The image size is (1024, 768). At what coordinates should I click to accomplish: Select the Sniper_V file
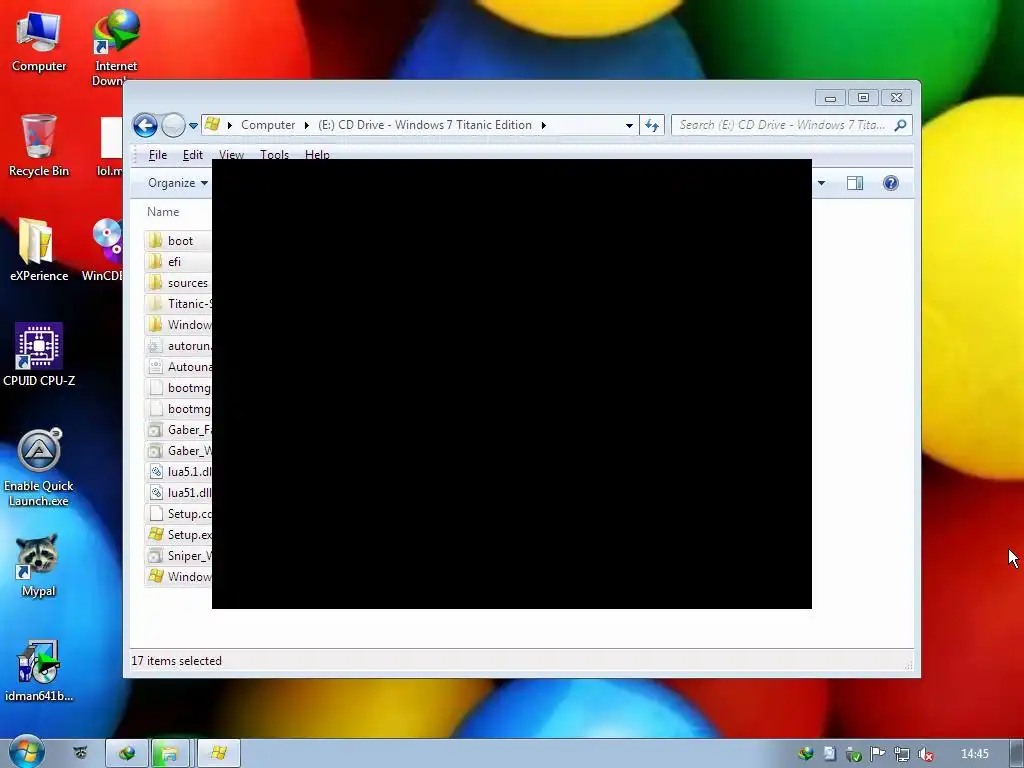tap(178, 556)
